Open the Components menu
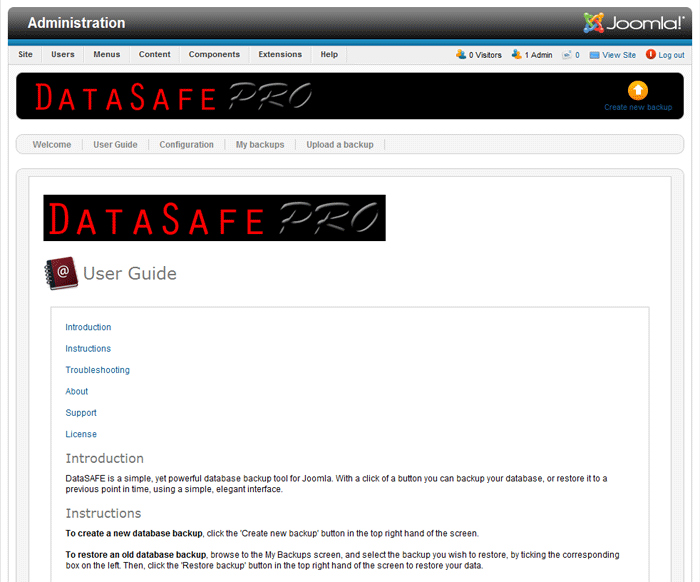 tap(214, 54)
